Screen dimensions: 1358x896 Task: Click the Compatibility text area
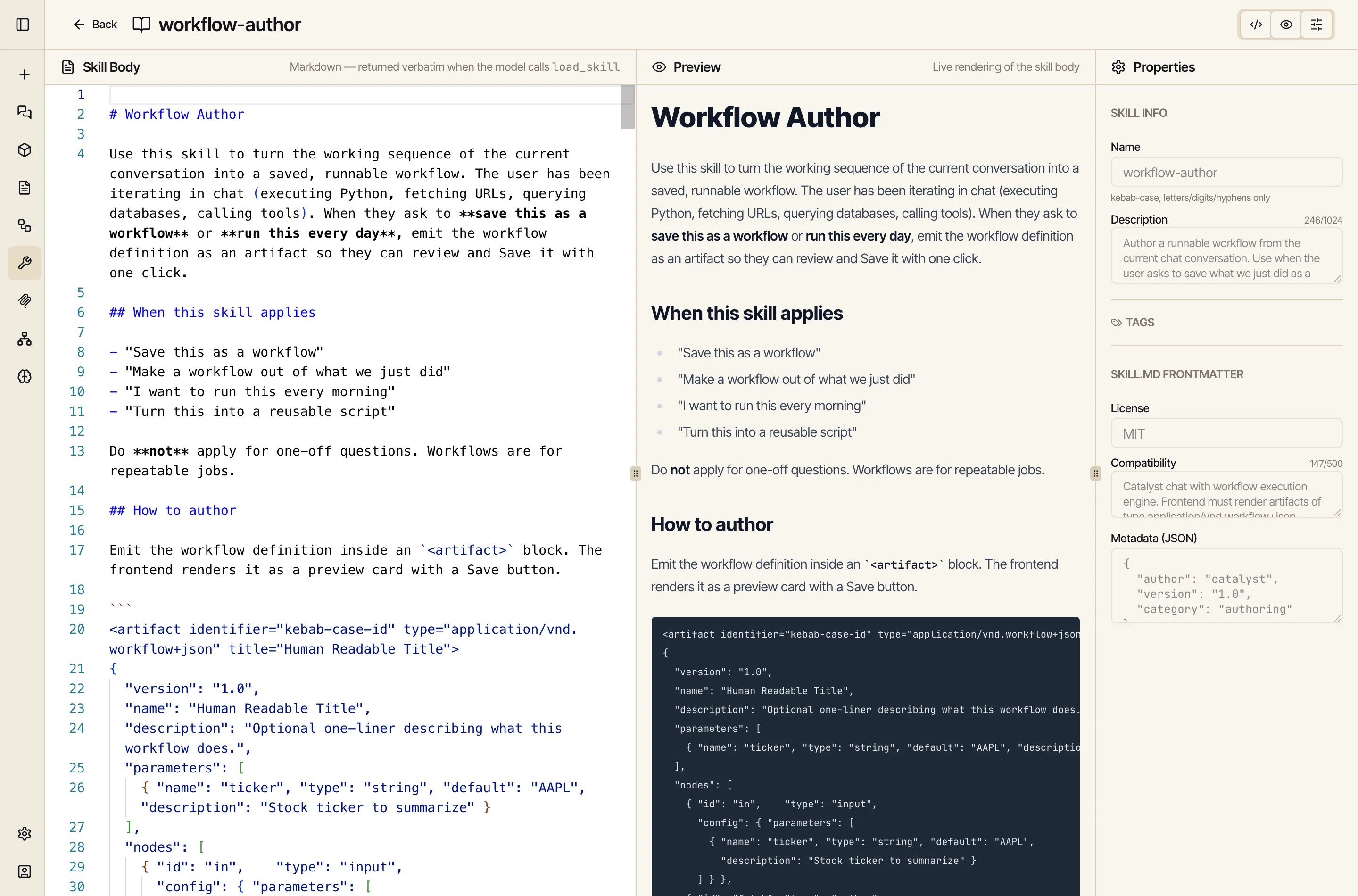point(1226,494)
